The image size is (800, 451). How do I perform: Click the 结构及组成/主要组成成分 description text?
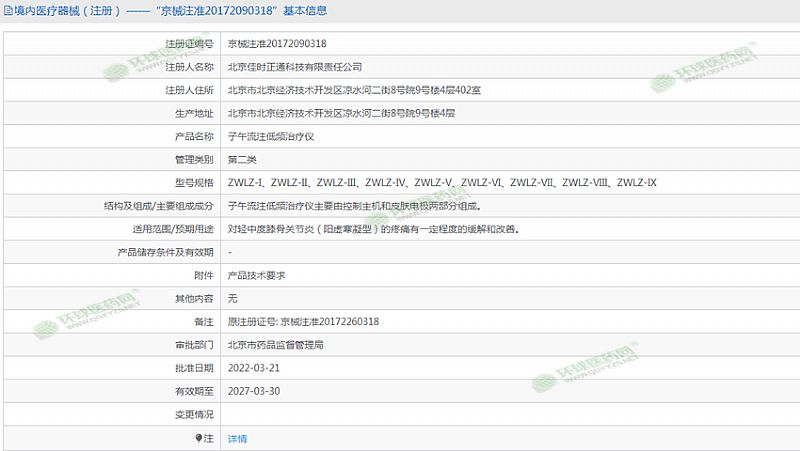coord(355,206)
